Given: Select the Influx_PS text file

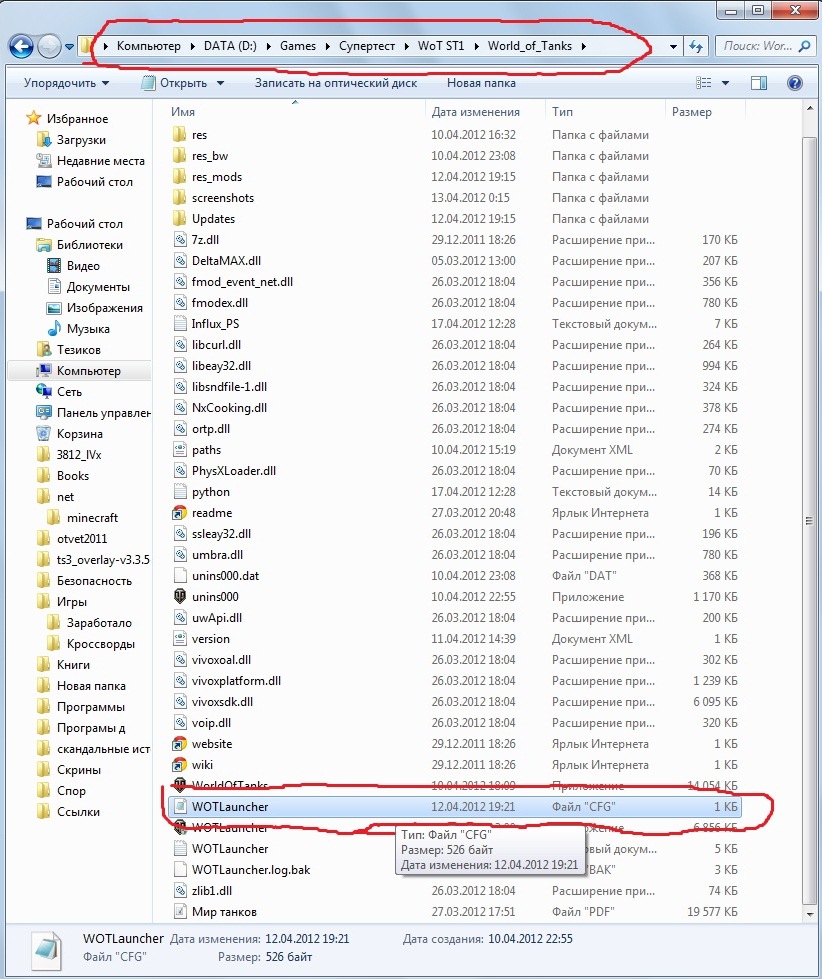Looking at the screenshot, I should [x=215, y=324].
